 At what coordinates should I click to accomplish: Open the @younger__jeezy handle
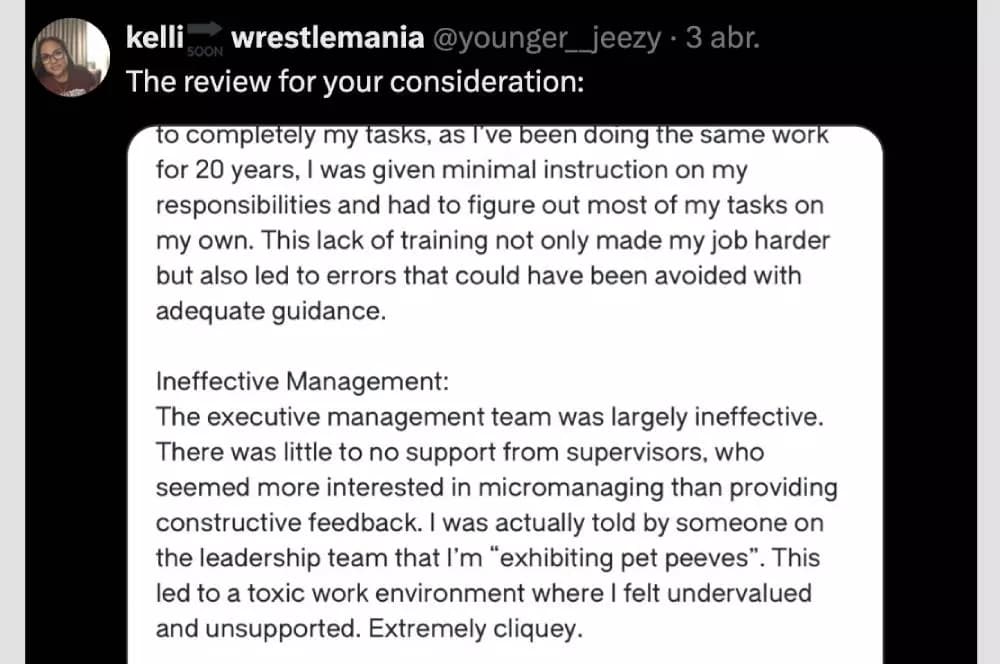pos(547,39)
